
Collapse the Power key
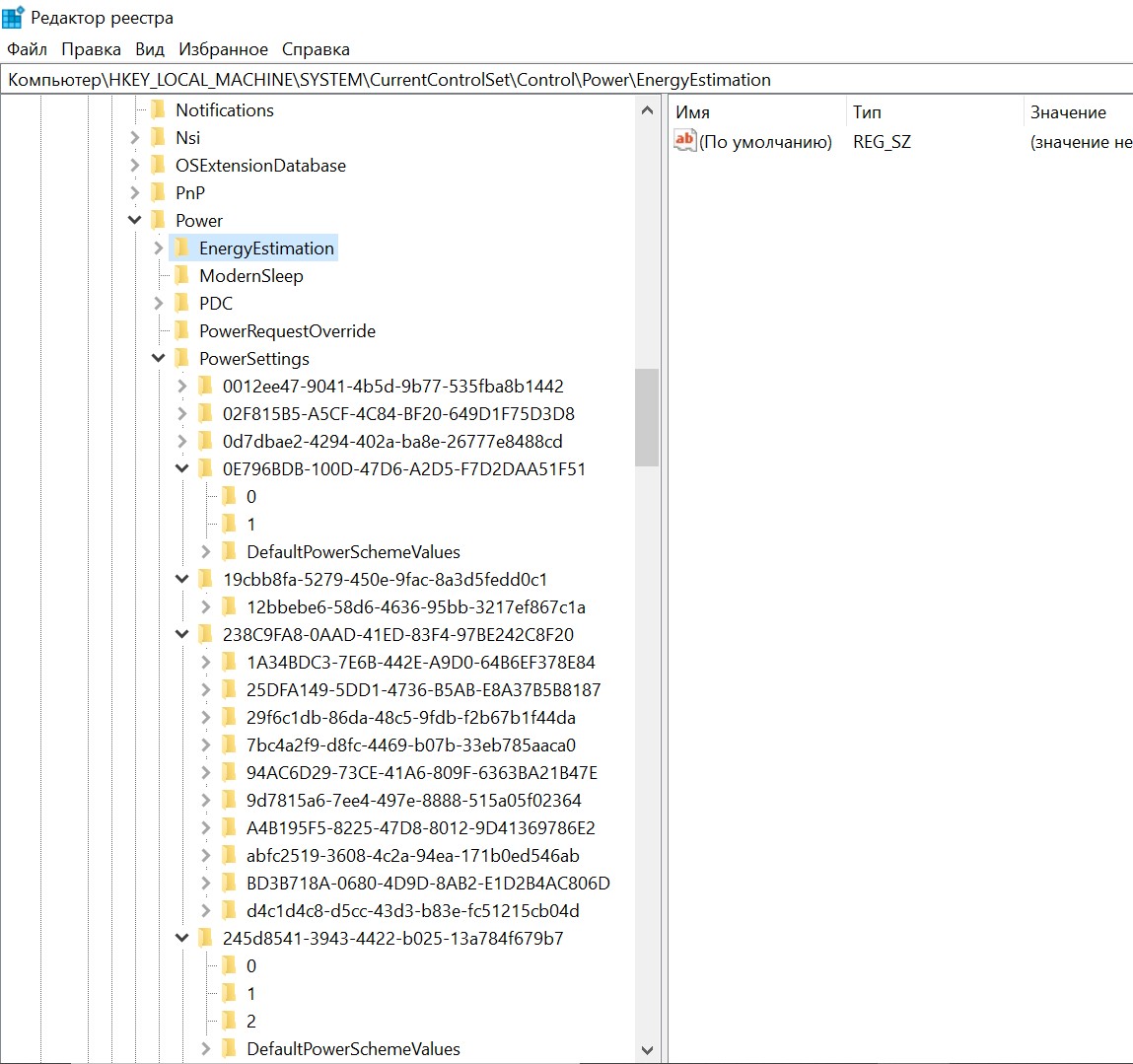(134, 220)
